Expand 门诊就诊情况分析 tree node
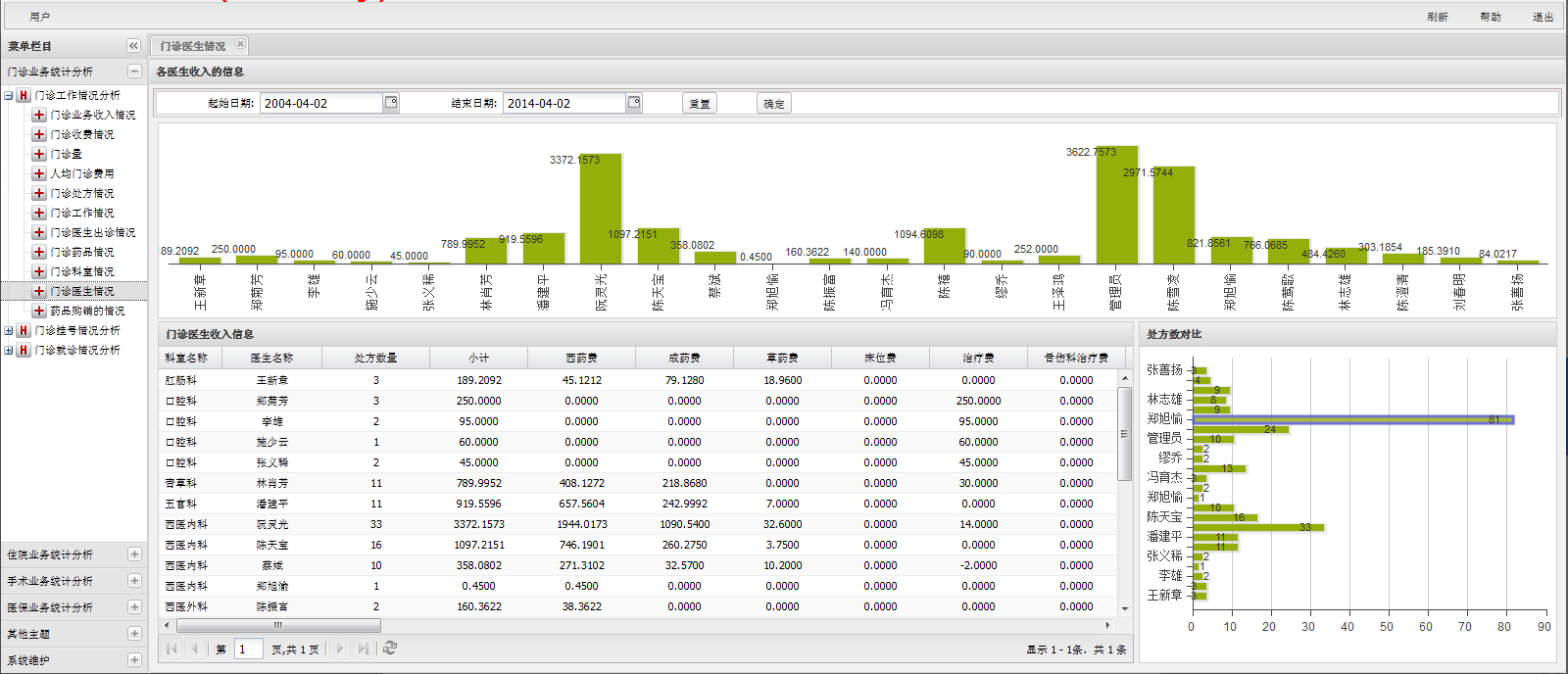1568x674 pixels. coord(9,350)
